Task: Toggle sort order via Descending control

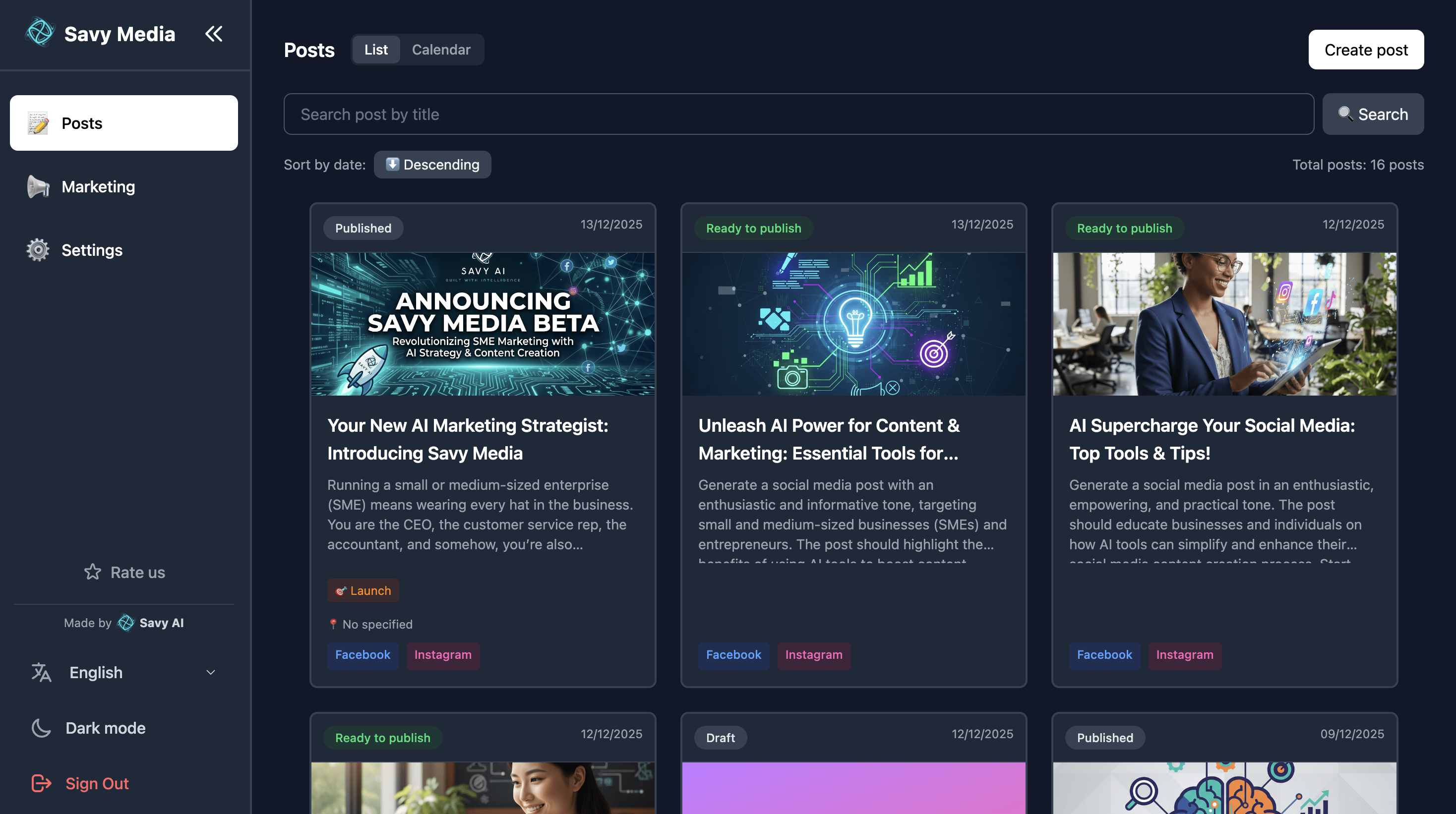Action: click(x=432, y=165)
